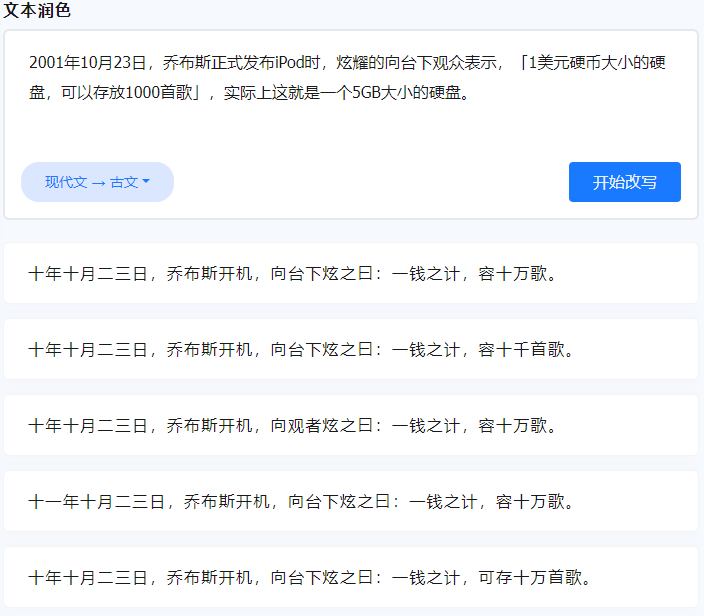Screen dimensions: 704x616
Task: Click the date 2001年10月23日 in input
Action: pos(87,63)
